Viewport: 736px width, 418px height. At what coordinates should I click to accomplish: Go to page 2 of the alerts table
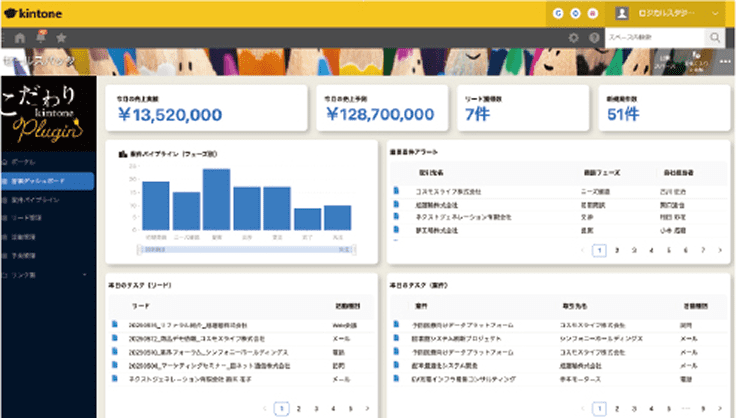(x=618, y=251)
